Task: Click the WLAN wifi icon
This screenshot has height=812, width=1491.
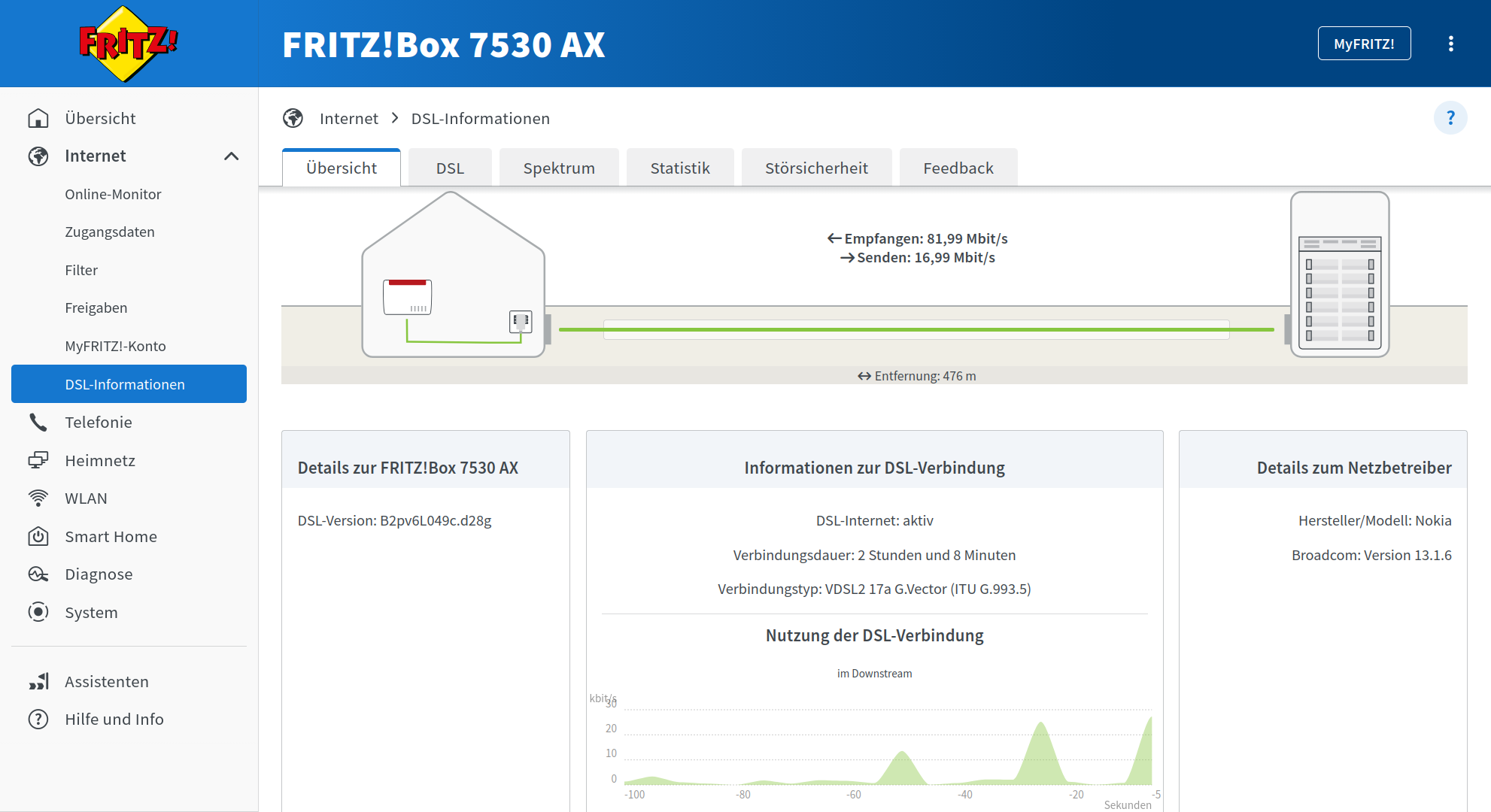Action: coord(38,498)
